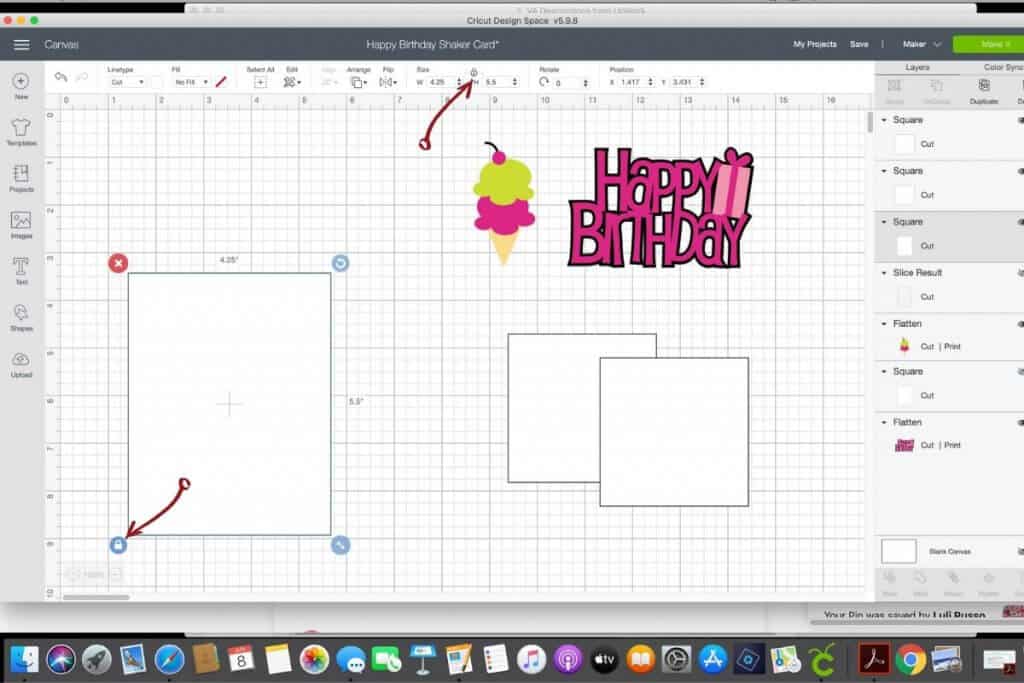Click the Save button
Viewport: 1024px width, 683px height.
tap(859, 44)
